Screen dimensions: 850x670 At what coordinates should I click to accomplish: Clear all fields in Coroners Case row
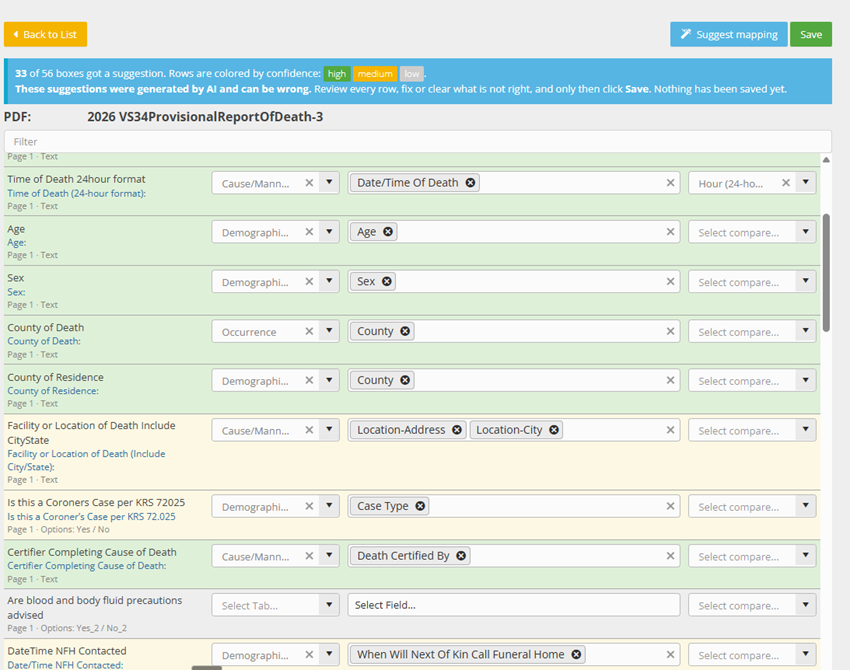(x=671, y=506)
